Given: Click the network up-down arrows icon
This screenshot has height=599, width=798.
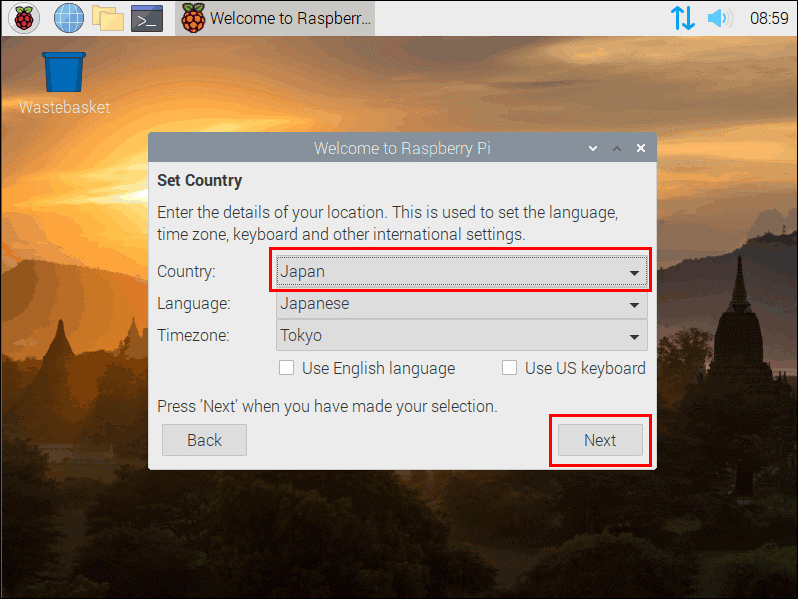Looking at the screenshot, I should tap(682, 18).
